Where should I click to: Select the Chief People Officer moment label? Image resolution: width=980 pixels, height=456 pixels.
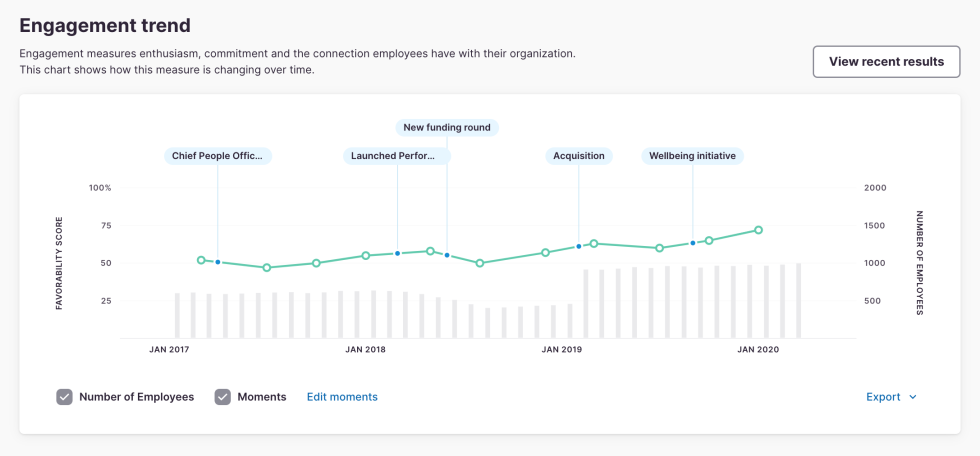tap(218, 156)
